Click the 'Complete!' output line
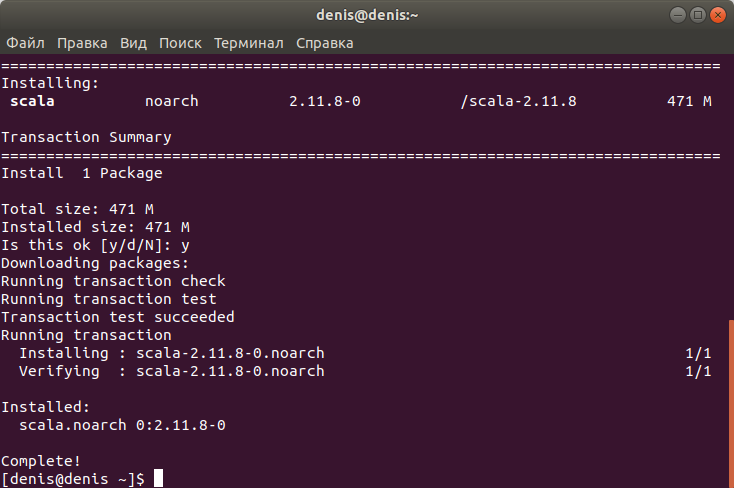The width and height of the screenshot is (734, 488). (x=41, y=461)
